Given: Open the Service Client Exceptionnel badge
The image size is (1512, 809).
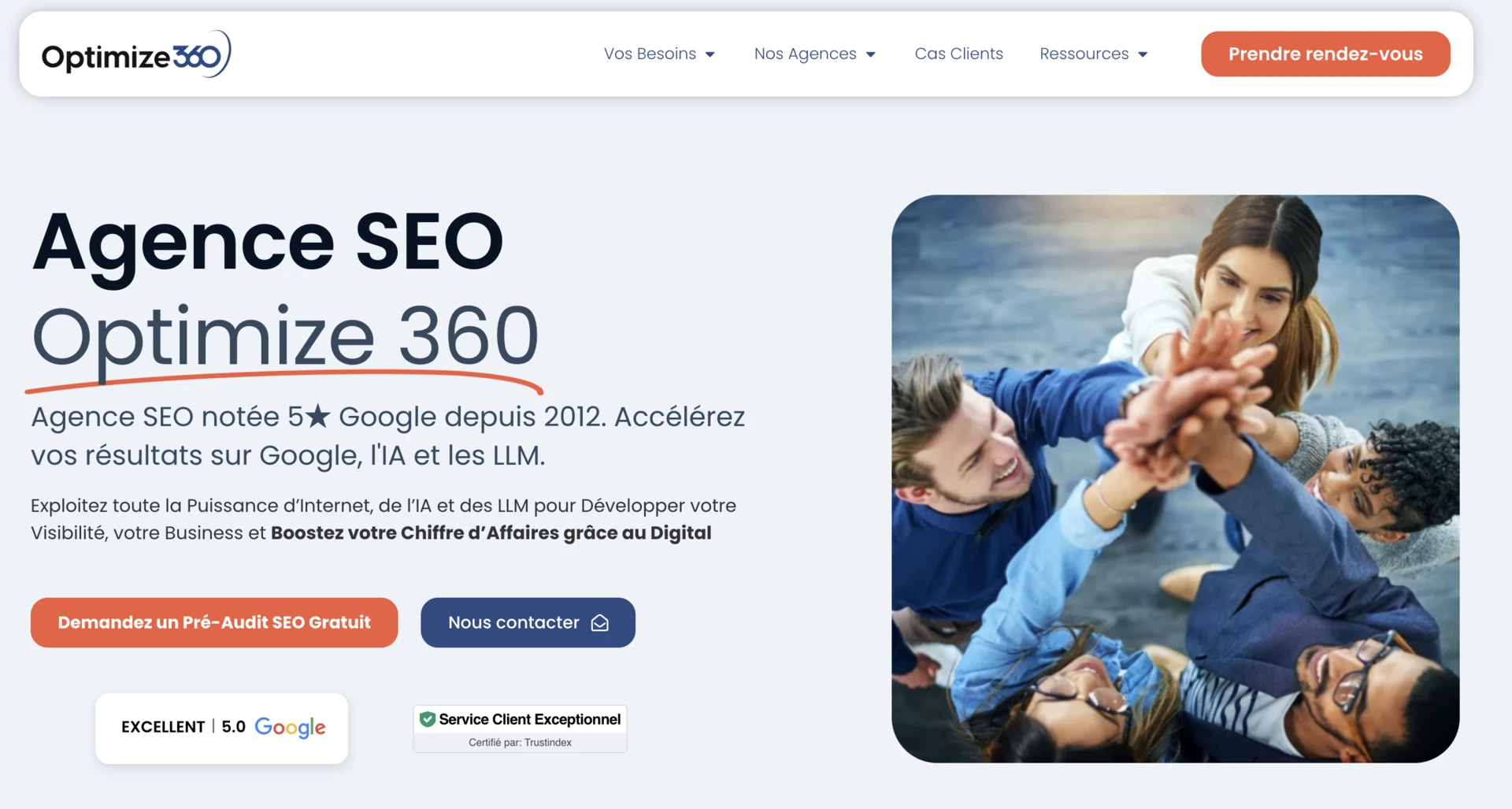Looking at the screenshot, I should pyautogui.click(x=521, y=729).
